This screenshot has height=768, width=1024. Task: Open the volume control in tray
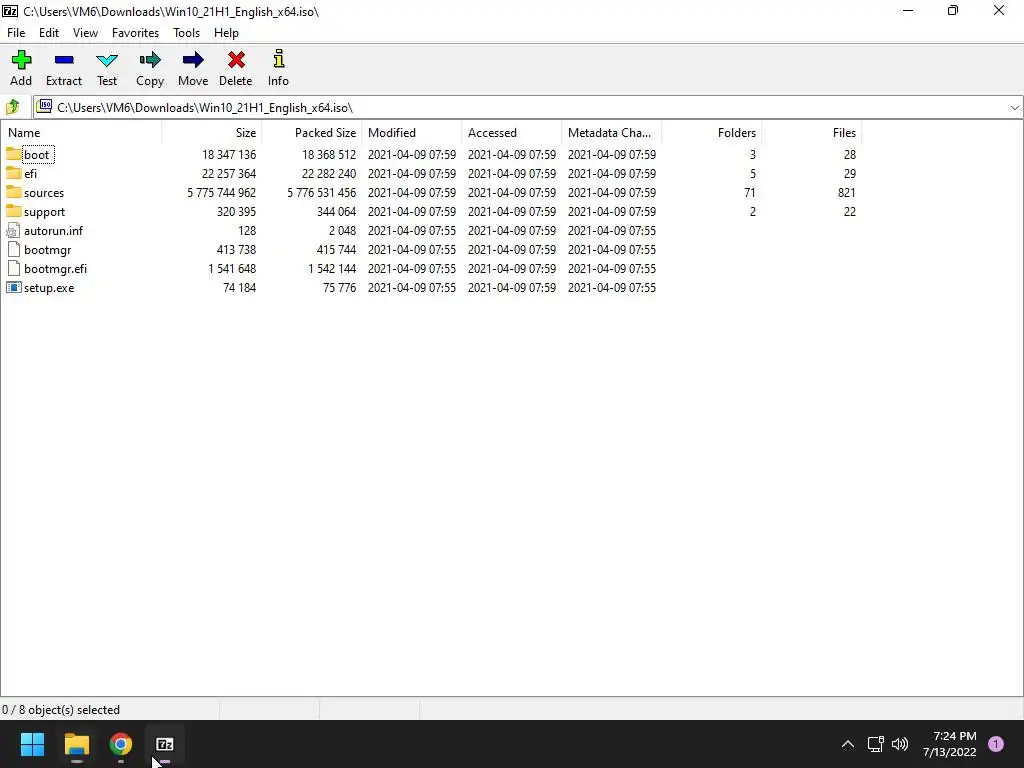coord(900,744)
